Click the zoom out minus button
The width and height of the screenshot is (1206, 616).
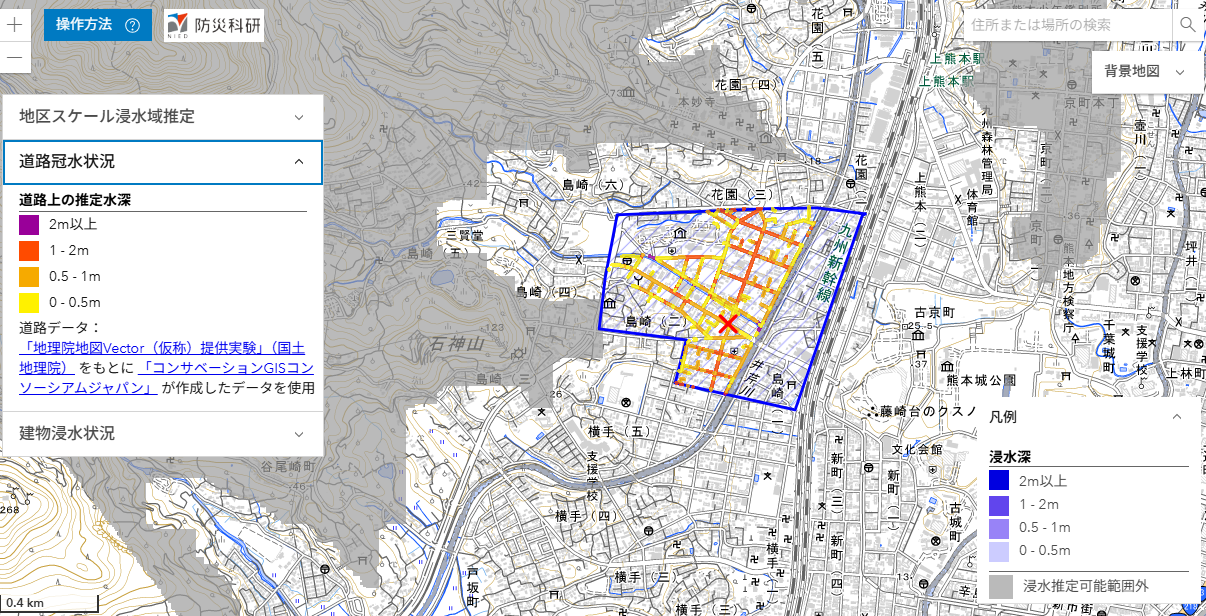pyautogui.click(x=15, y=58)
